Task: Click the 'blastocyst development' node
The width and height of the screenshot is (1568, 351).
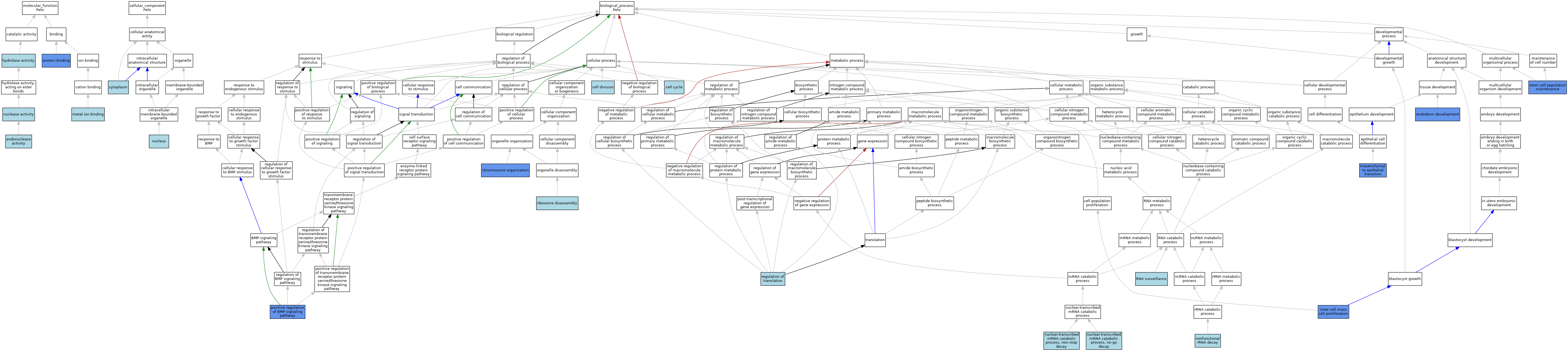Action: [x=1470, y=240]
